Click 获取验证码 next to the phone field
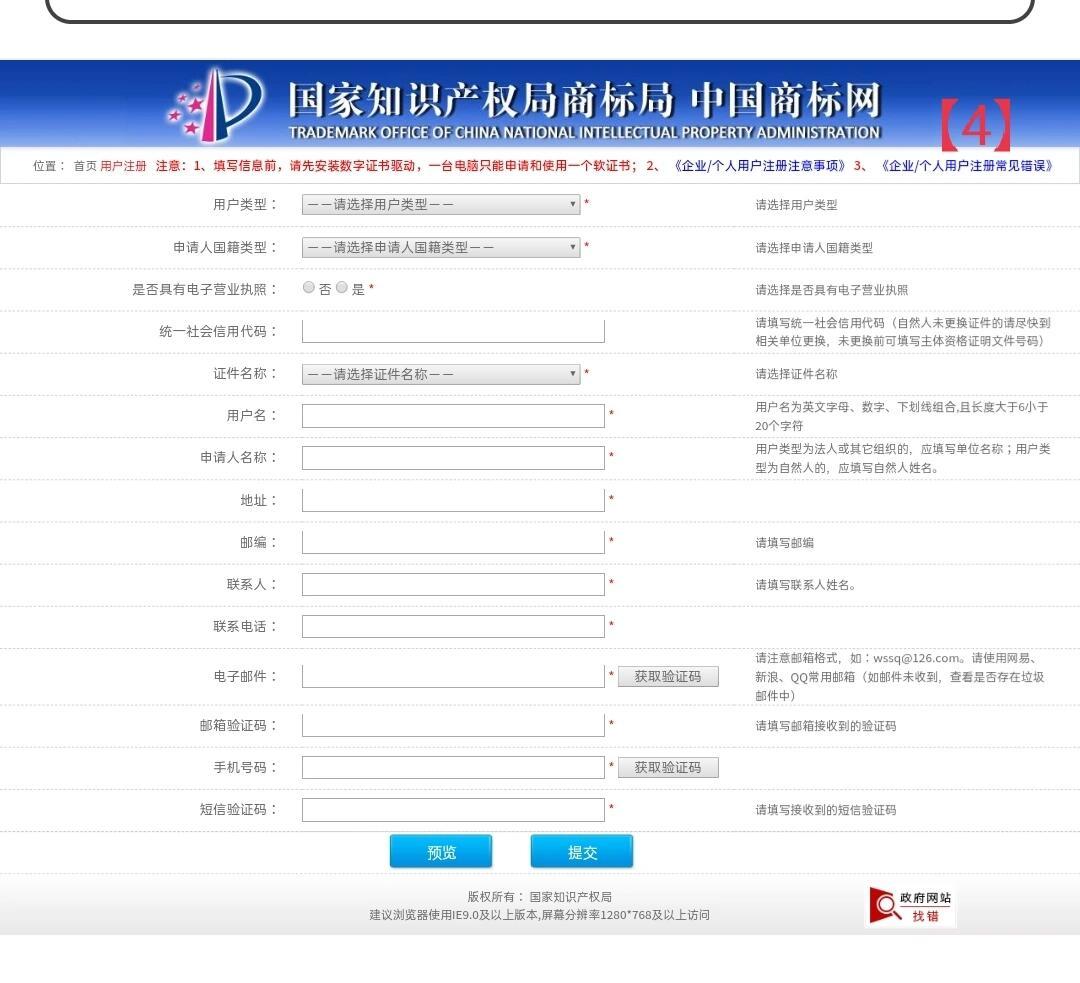Screen dimensions: 1080x983 click(x=667, y=767)
